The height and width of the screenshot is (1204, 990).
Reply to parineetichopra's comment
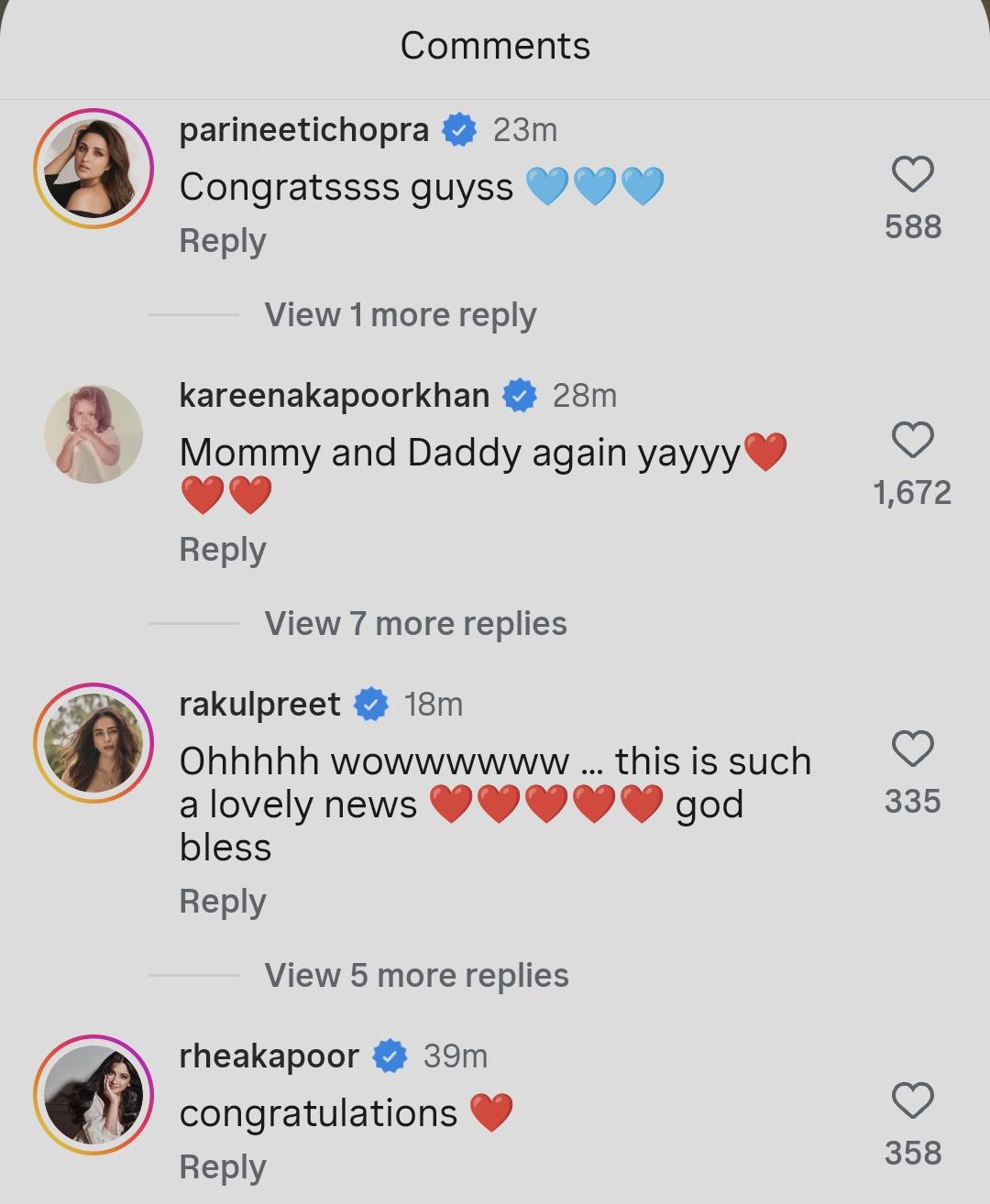coord(223,241)
